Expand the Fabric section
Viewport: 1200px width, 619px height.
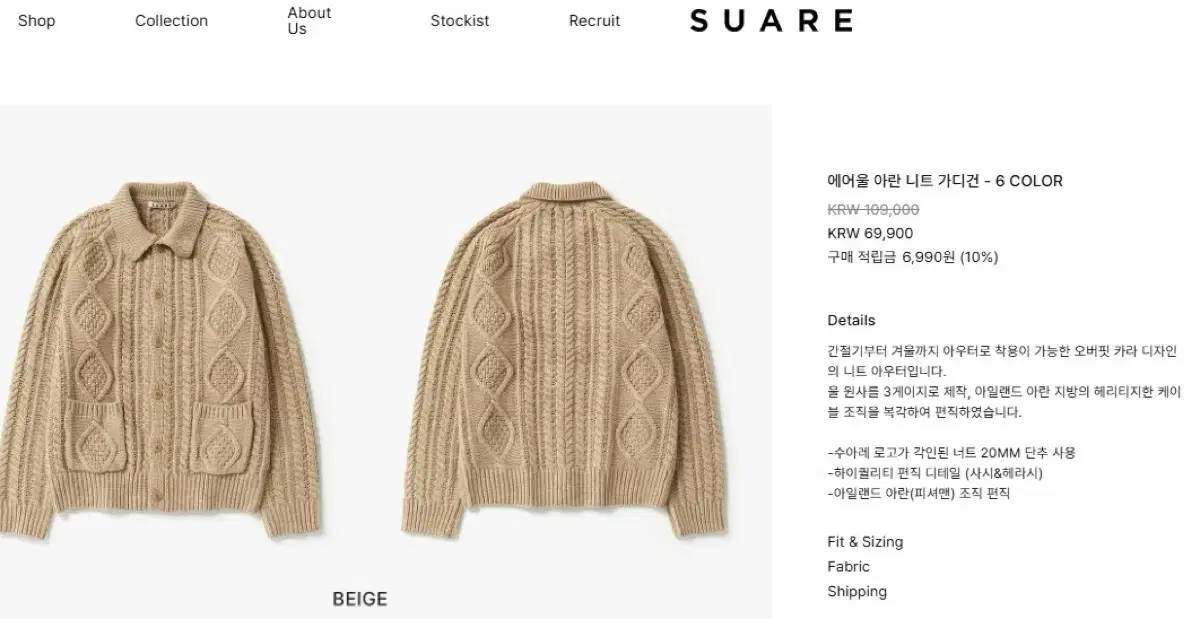[848, 566]
